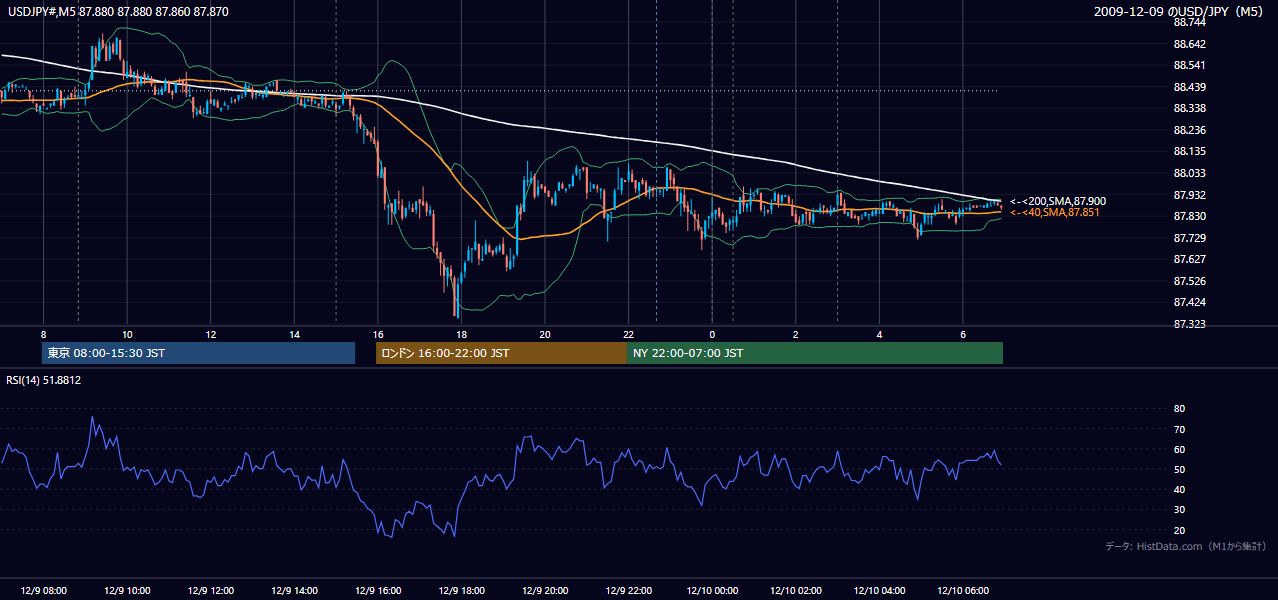Viewport: 1278px width, 600px height.
Task: Click price axis value 87.729
Action: [x=1191, y=237]
